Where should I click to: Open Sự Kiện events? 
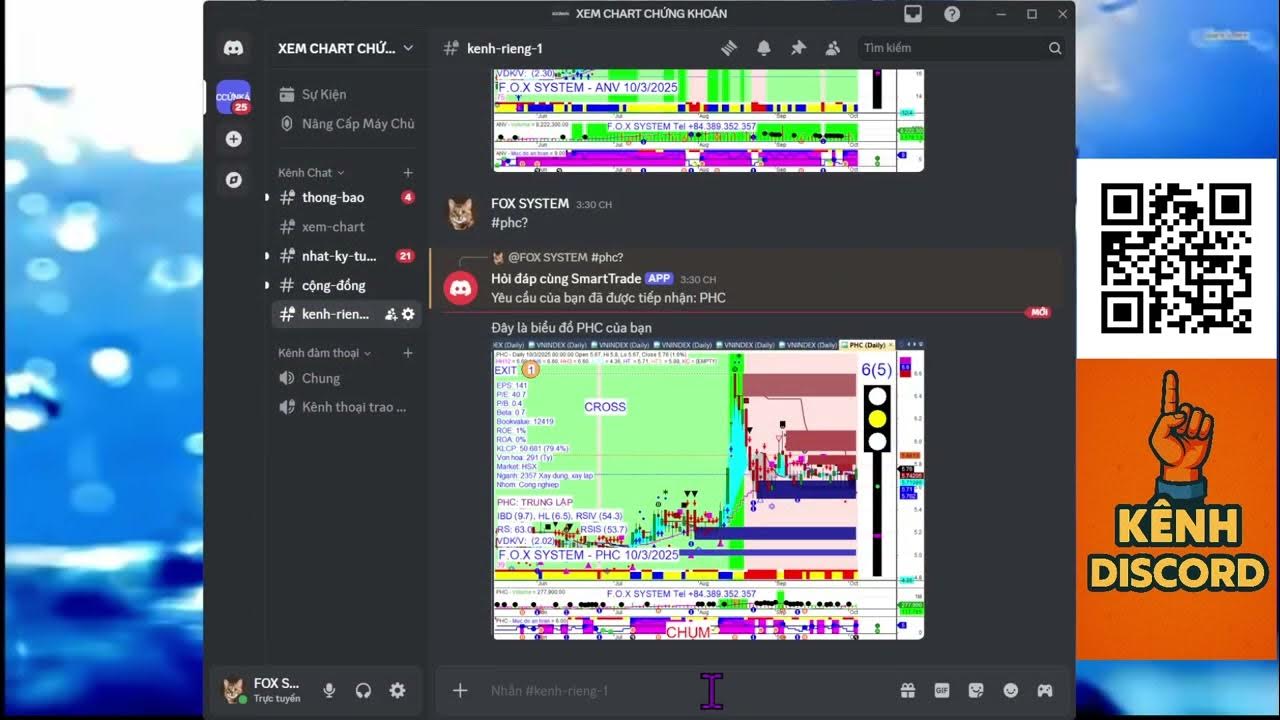345,94
